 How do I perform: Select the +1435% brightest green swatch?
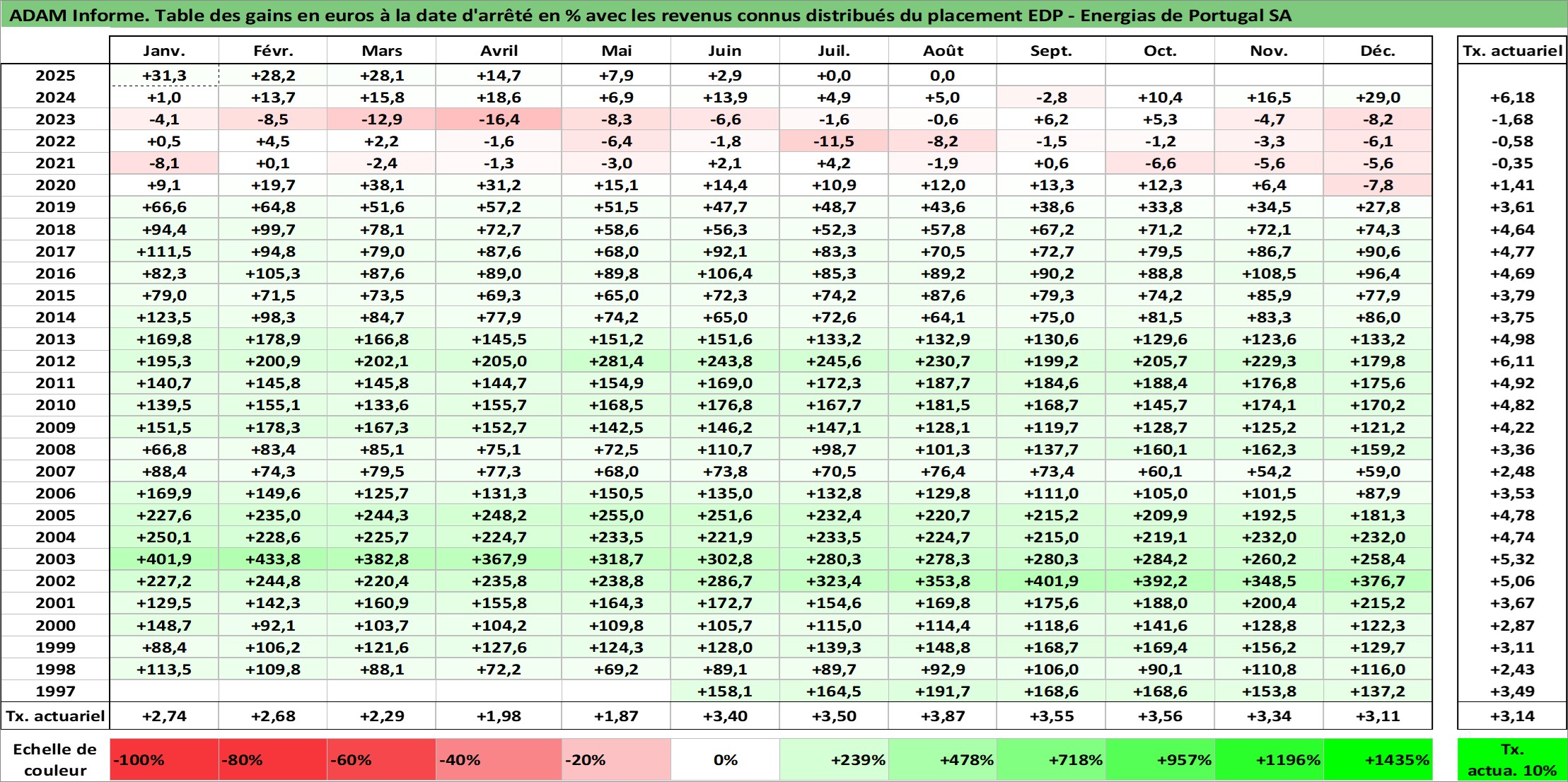[x=1378, y=759]
